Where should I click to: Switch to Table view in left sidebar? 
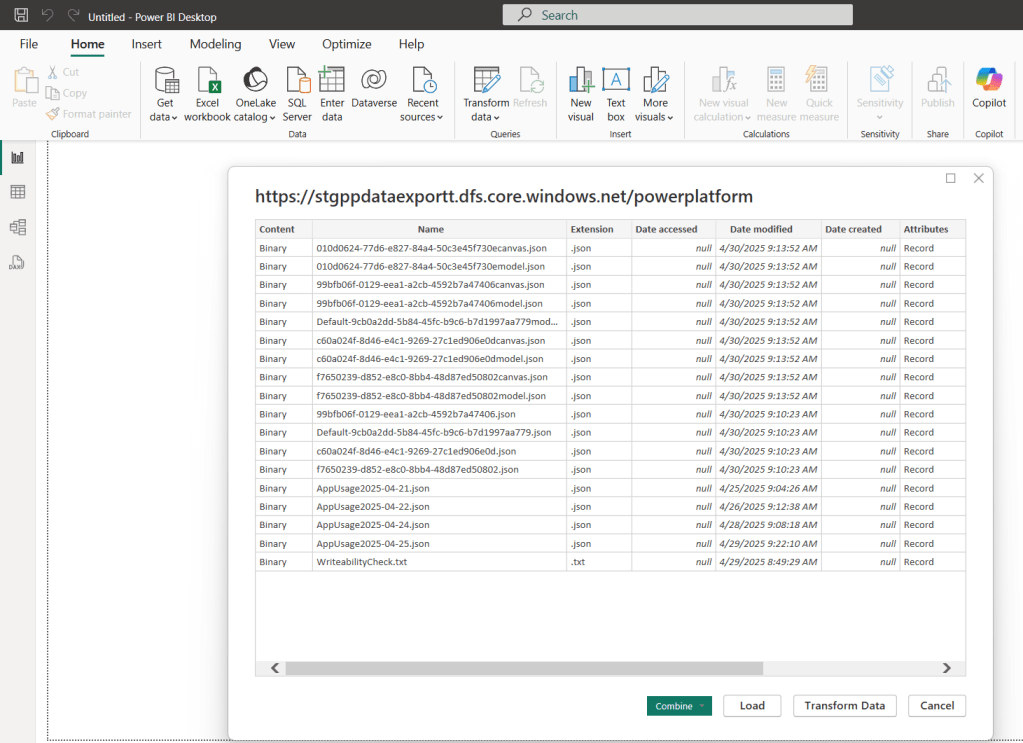click(x=17, y=192)
